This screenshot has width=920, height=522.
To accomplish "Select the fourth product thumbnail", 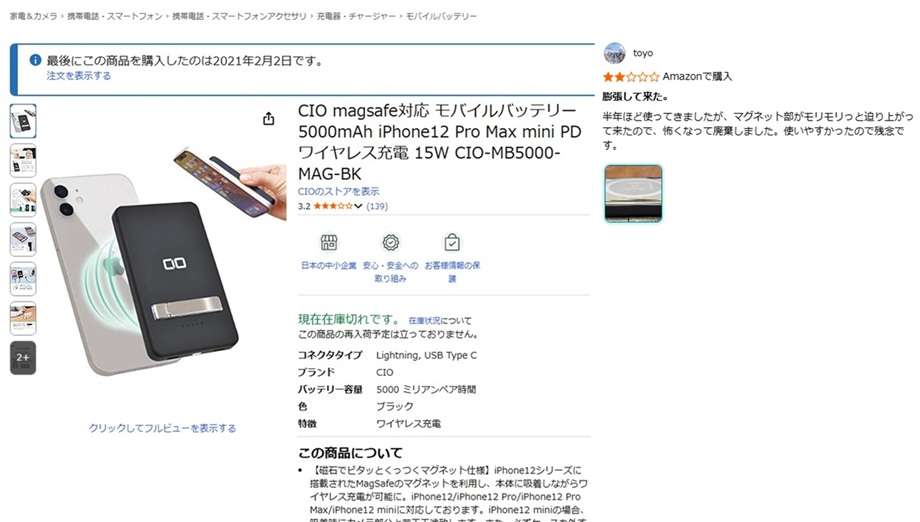I will (x=23, y=239).
